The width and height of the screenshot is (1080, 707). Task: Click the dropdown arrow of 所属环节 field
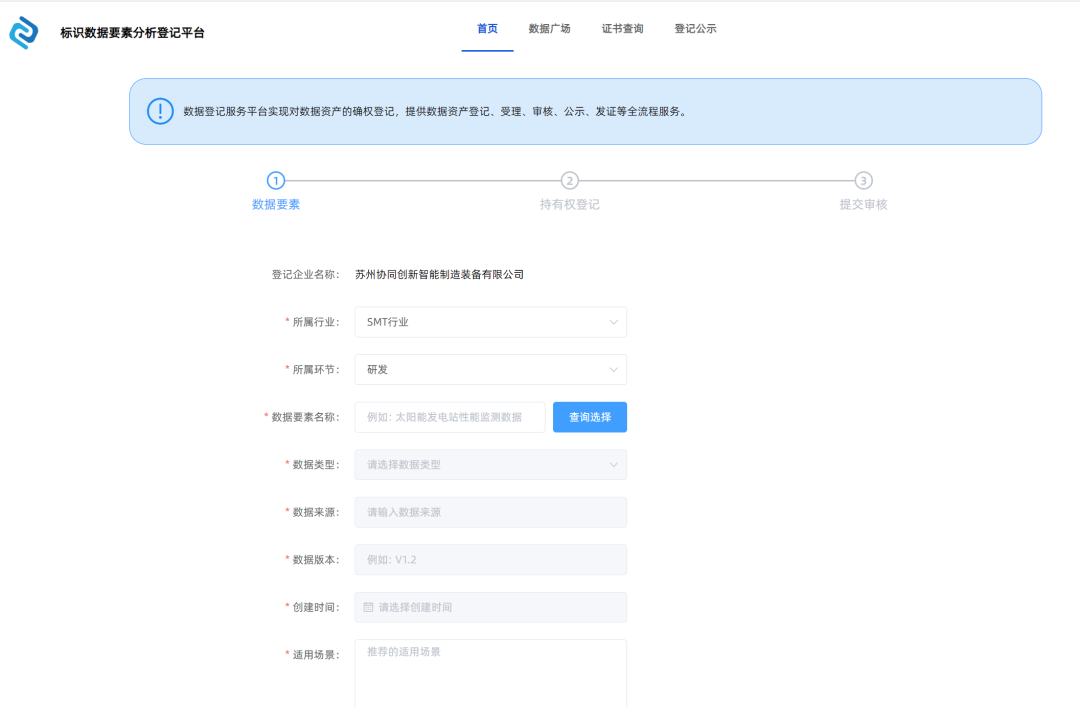tap(614, 369)
